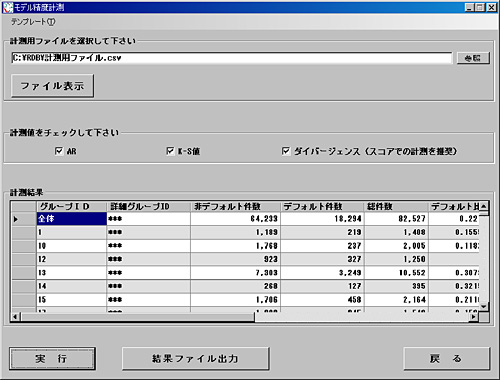Screen dimensions: 500x380
Task: Toggle the K-S値 checkbox
Action: [x=170, y=151]
